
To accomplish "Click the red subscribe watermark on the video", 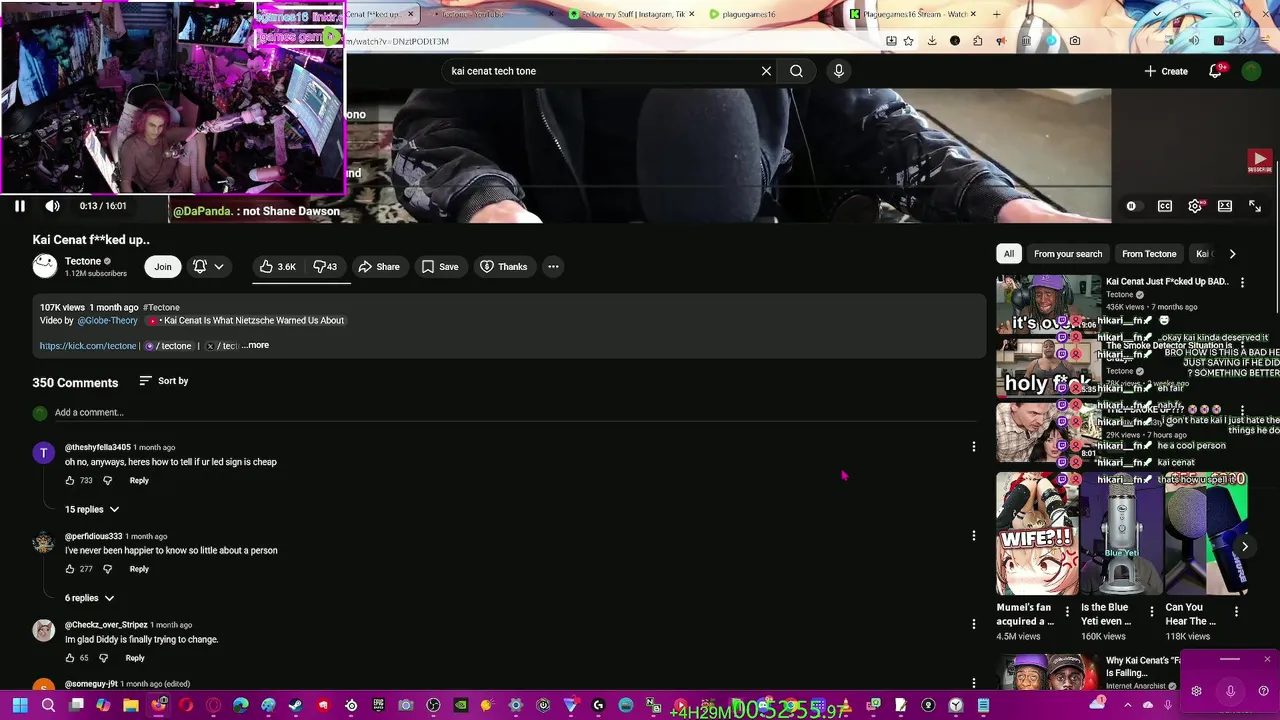I will [x=1259, y=160].
